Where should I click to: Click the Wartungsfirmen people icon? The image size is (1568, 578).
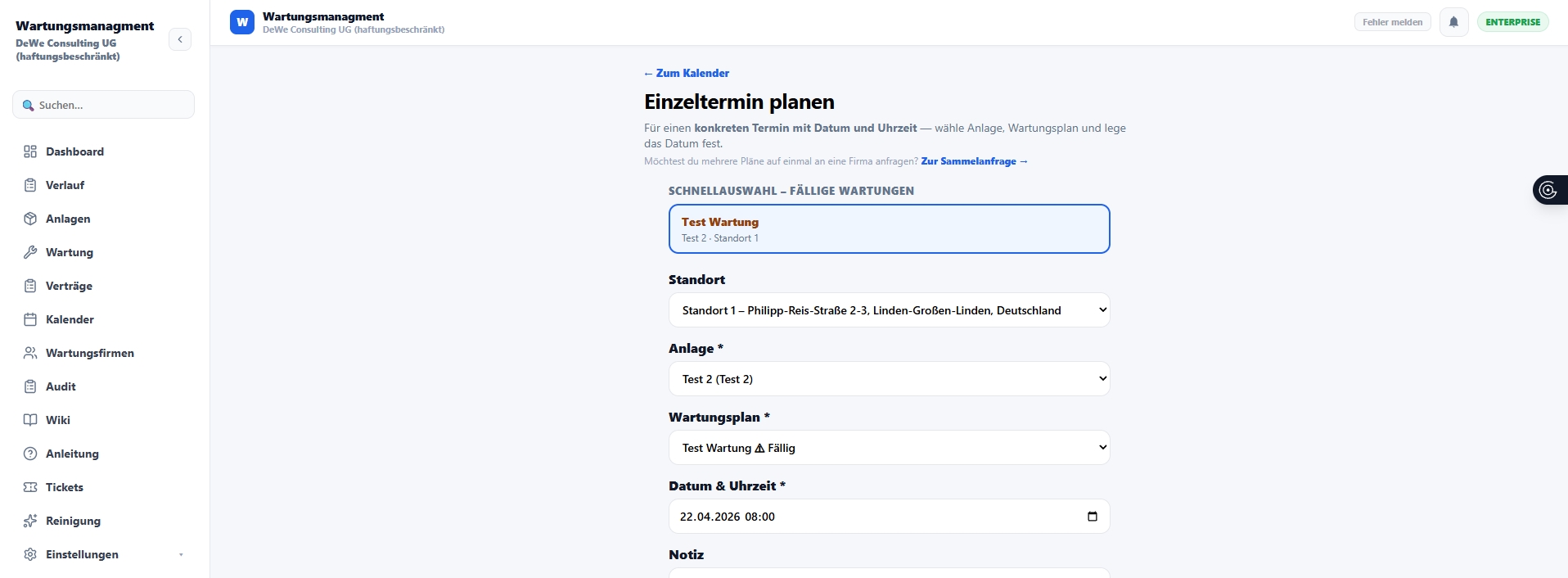click(30, 353)
